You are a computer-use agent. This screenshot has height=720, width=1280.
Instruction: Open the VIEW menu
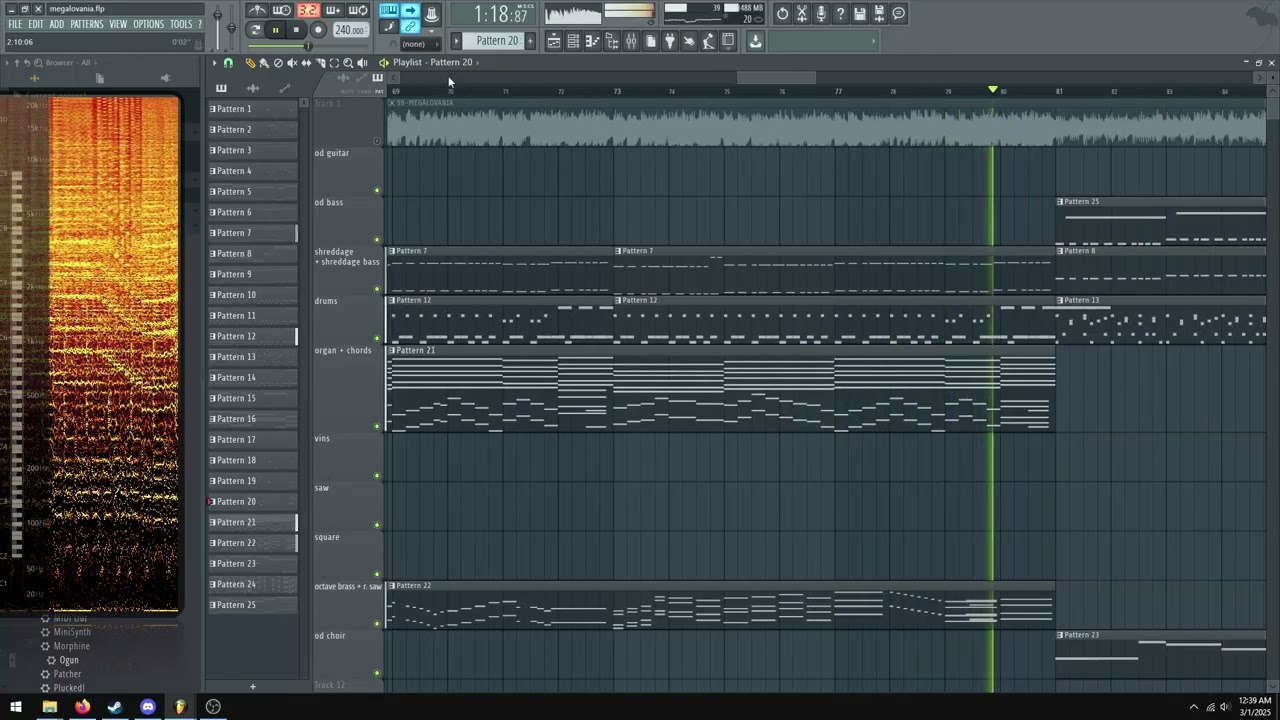pos(118,24)
